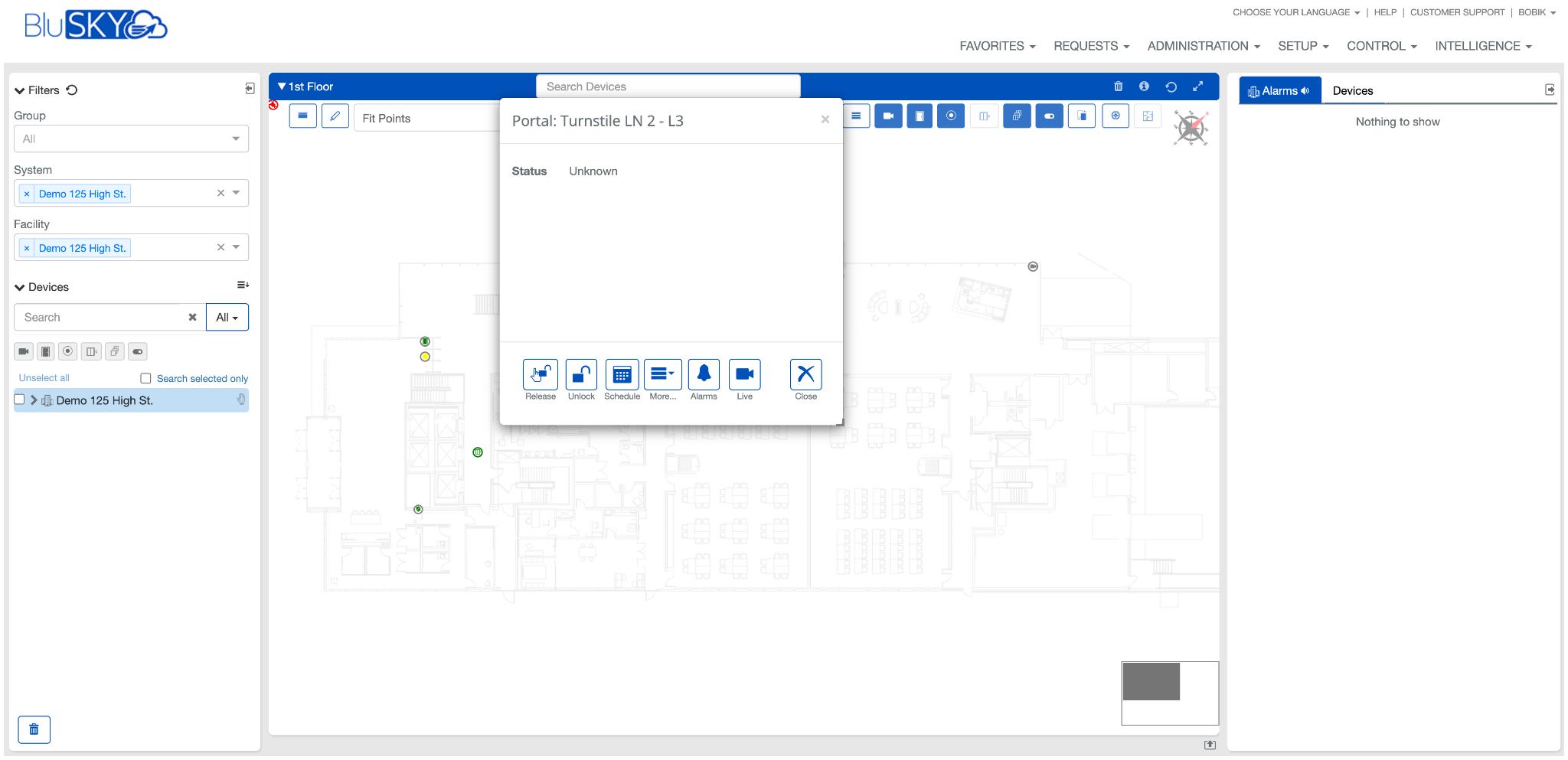
Task: Select the camera device filter icon
Action: point(23,351)
